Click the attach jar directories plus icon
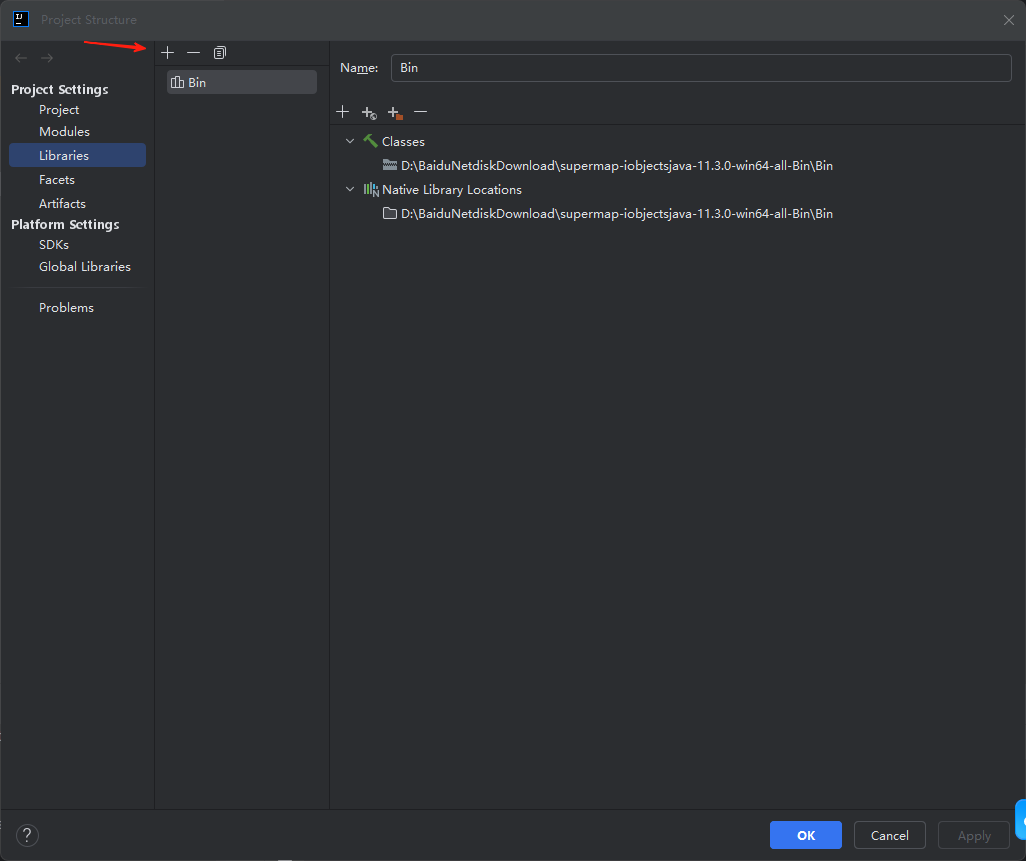Screen dimensions: 1026x861 [394, 112]
